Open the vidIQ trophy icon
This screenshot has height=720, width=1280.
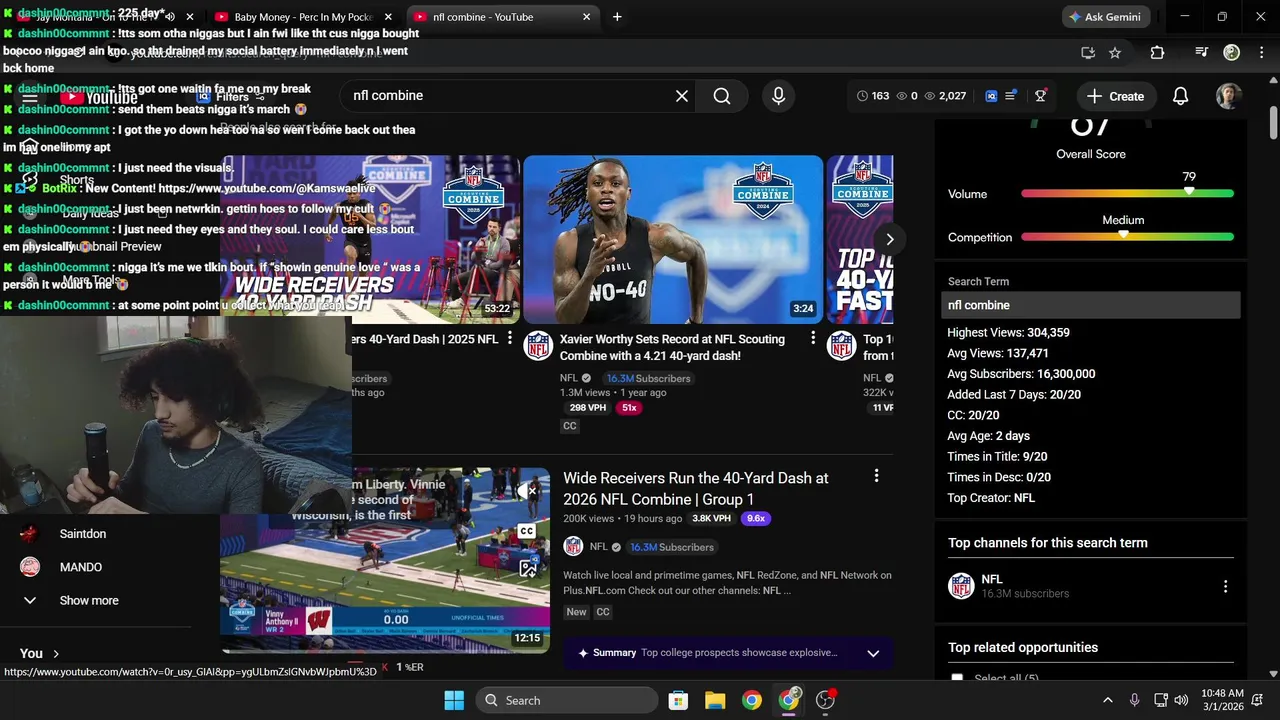(1040, 96)
